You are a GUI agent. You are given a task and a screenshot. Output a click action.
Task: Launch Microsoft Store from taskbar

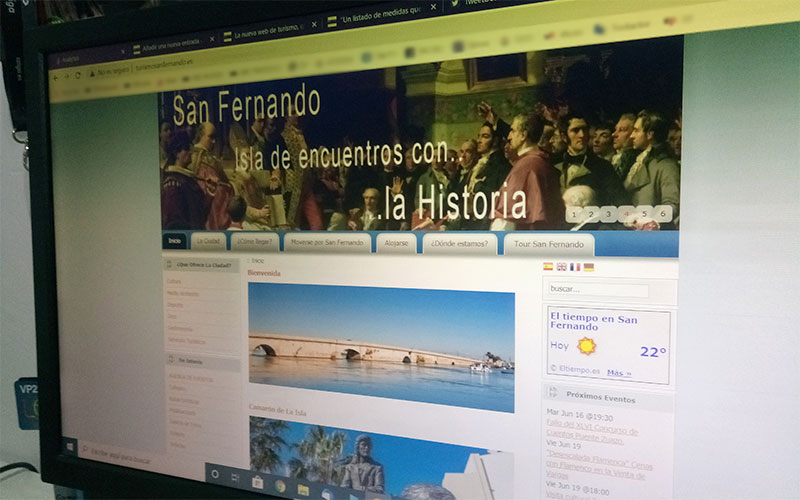(x=257, y=483)
